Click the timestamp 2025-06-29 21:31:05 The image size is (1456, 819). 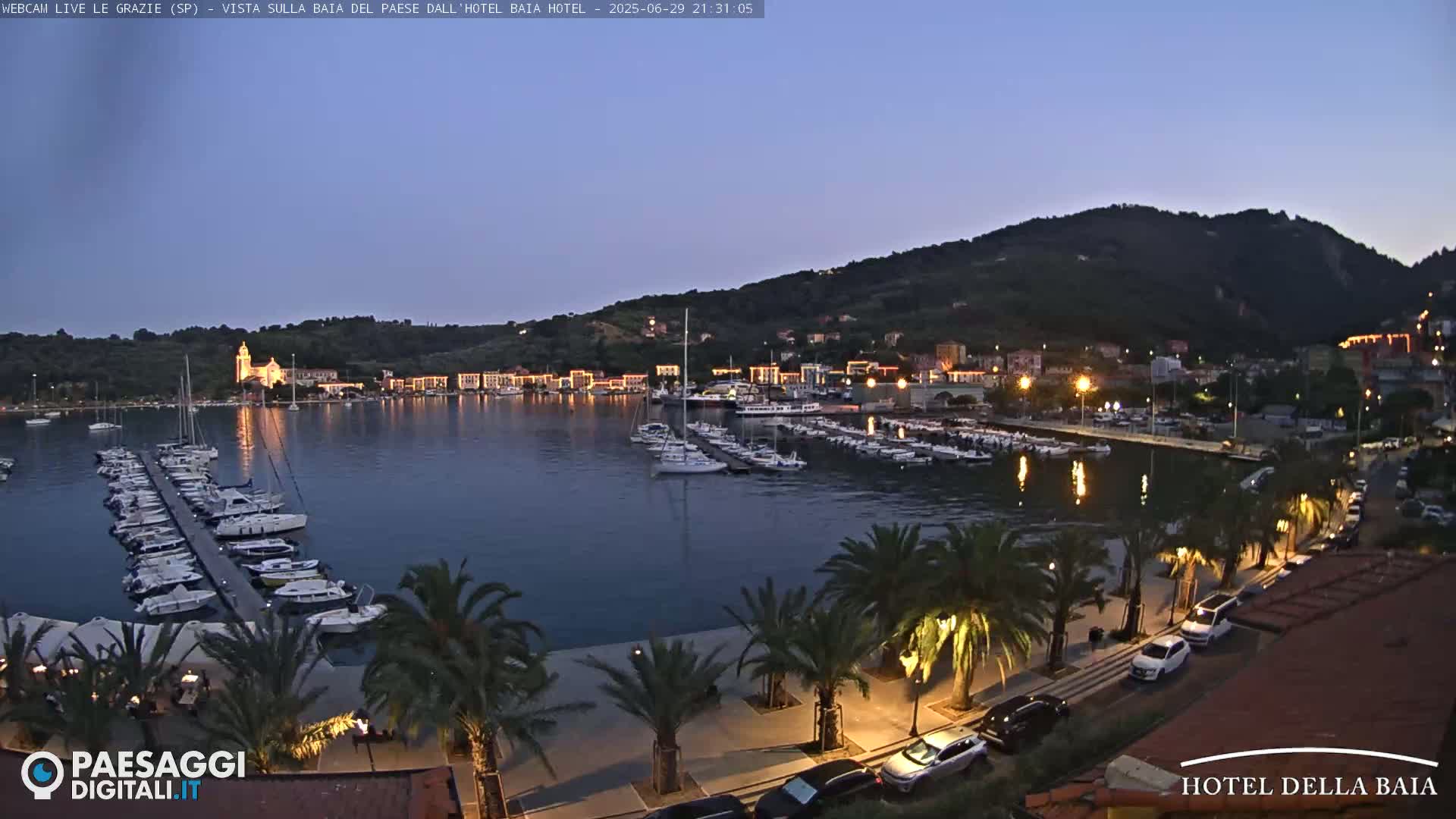[x=680, y=8]
